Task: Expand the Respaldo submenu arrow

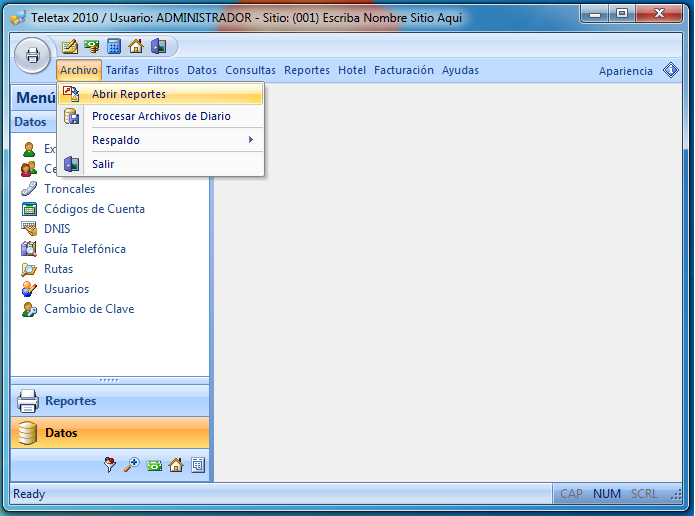Action: [x=251, y=140]
